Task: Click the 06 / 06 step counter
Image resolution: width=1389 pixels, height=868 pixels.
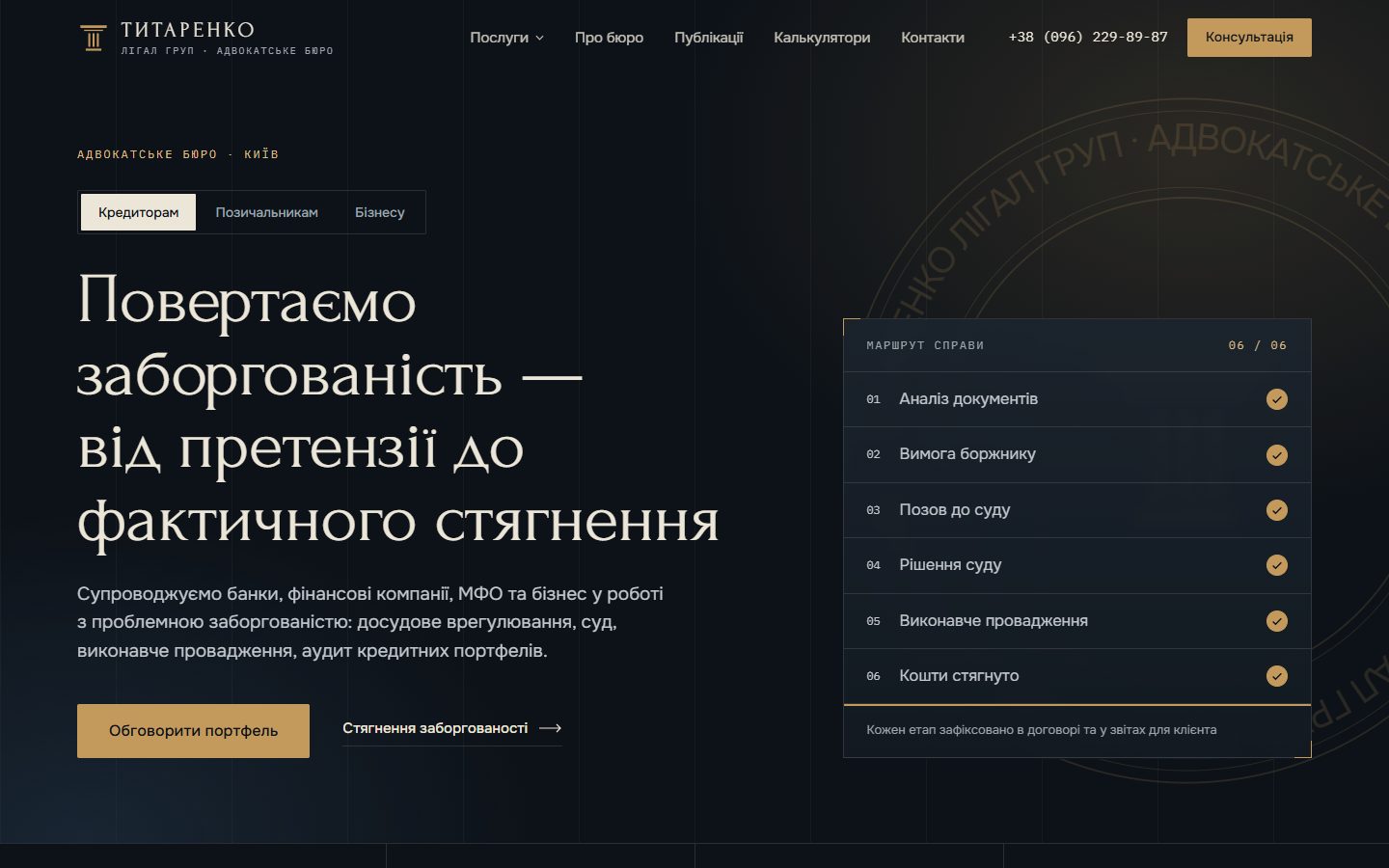Action: (1258, 345)
